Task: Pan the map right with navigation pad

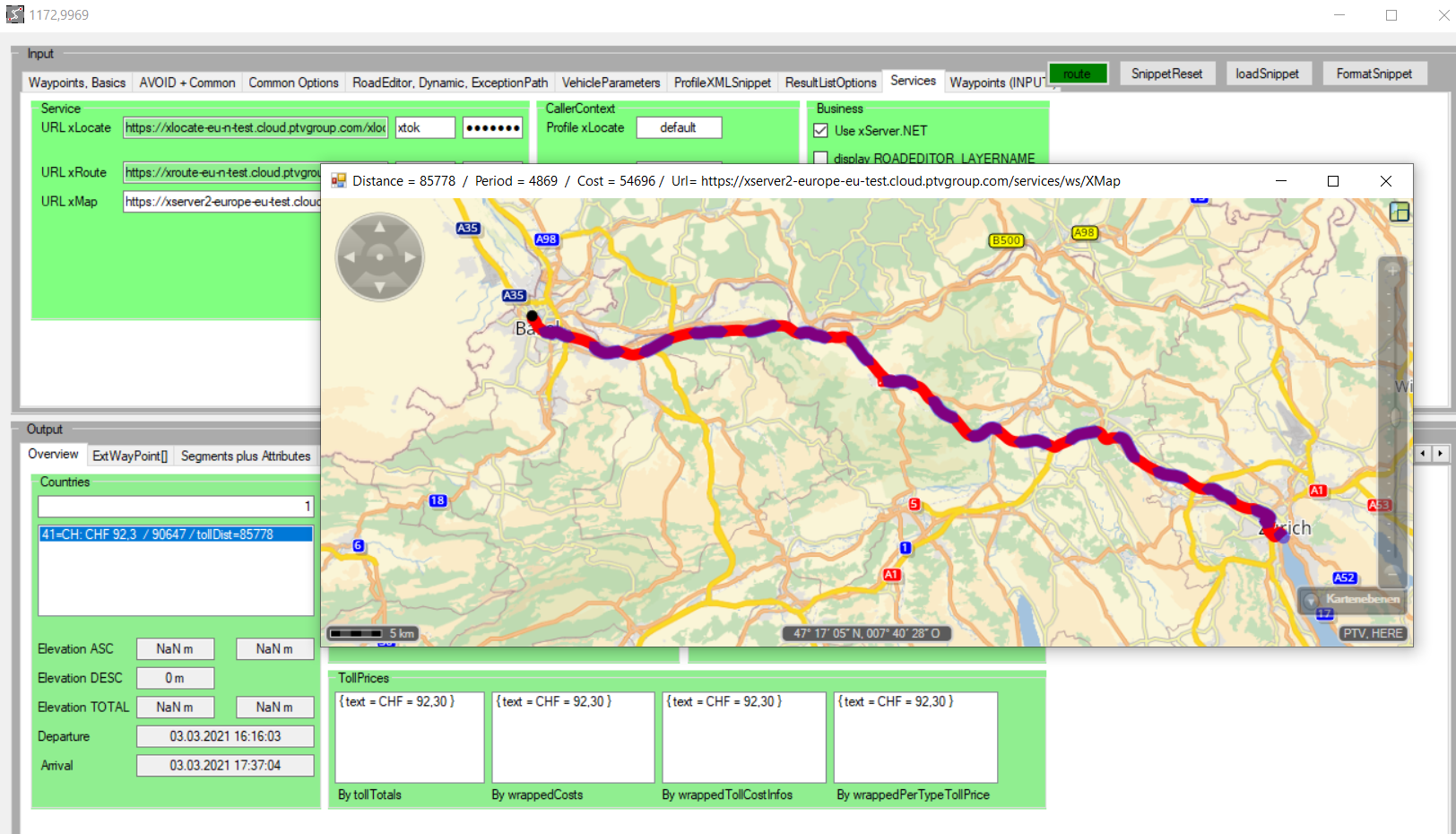Action: [410, 257]
